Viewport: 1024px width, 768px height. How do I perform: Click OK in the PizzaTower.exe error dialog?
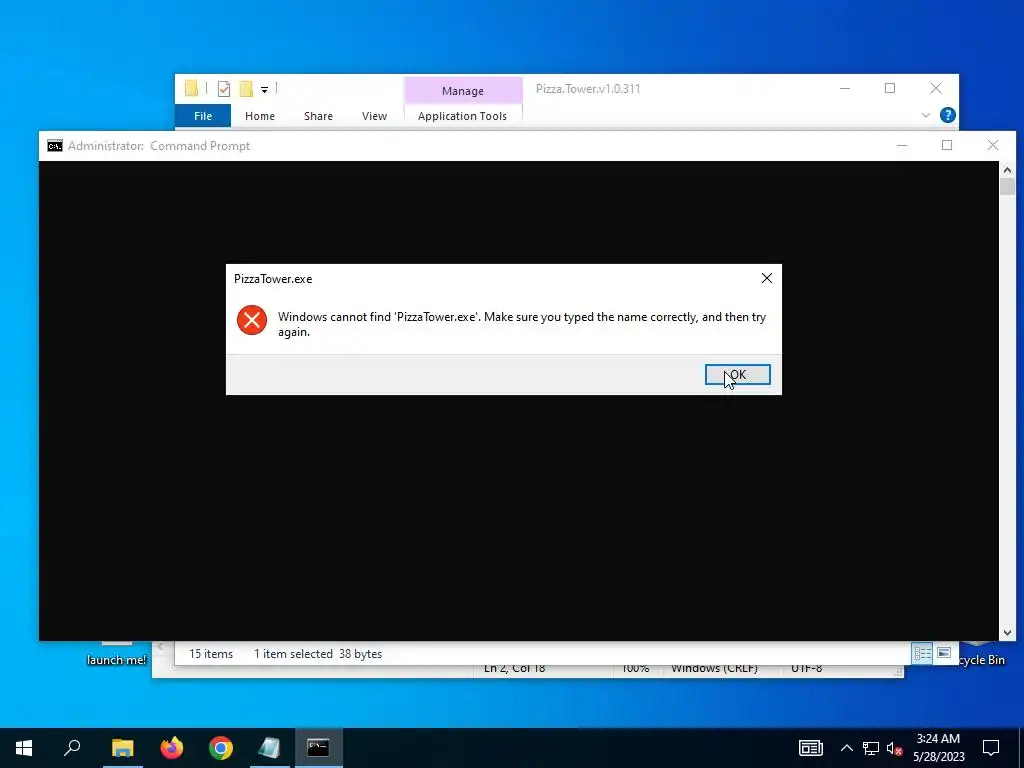pyautogui.click(x=737, y=374)
